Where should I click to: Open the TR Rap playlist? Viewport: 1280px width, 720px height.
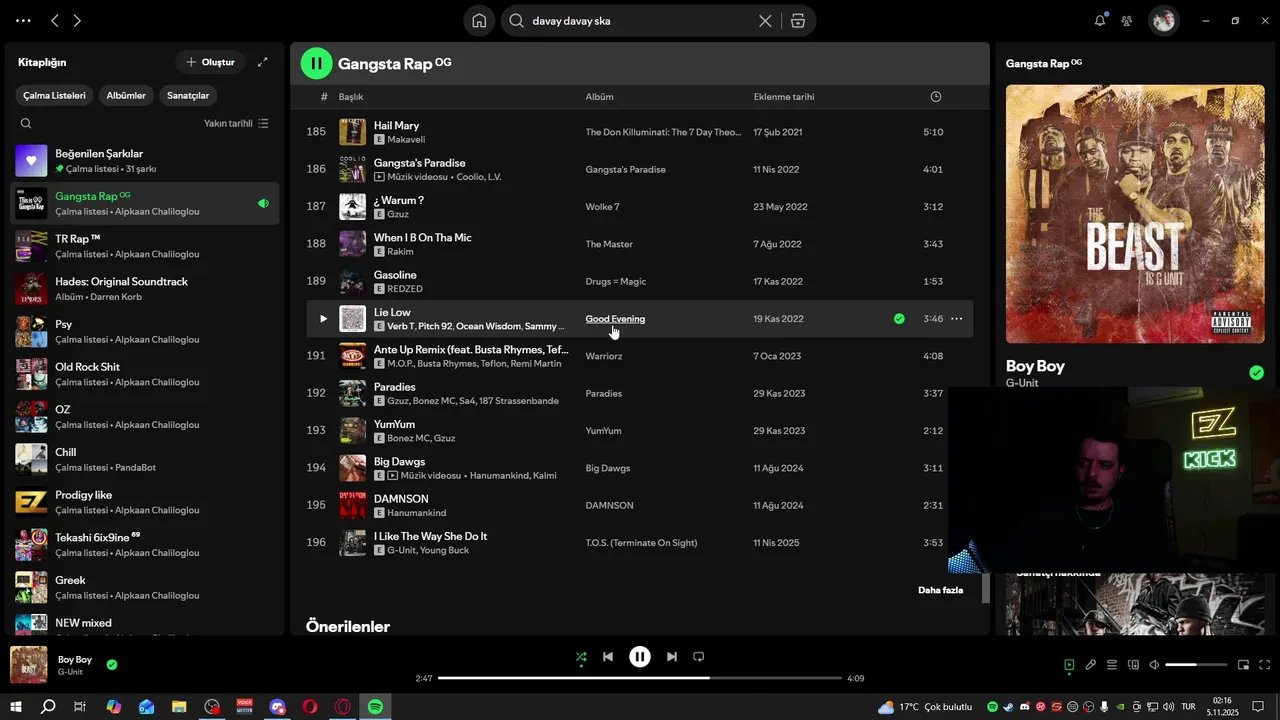click(x=145, y=246)
